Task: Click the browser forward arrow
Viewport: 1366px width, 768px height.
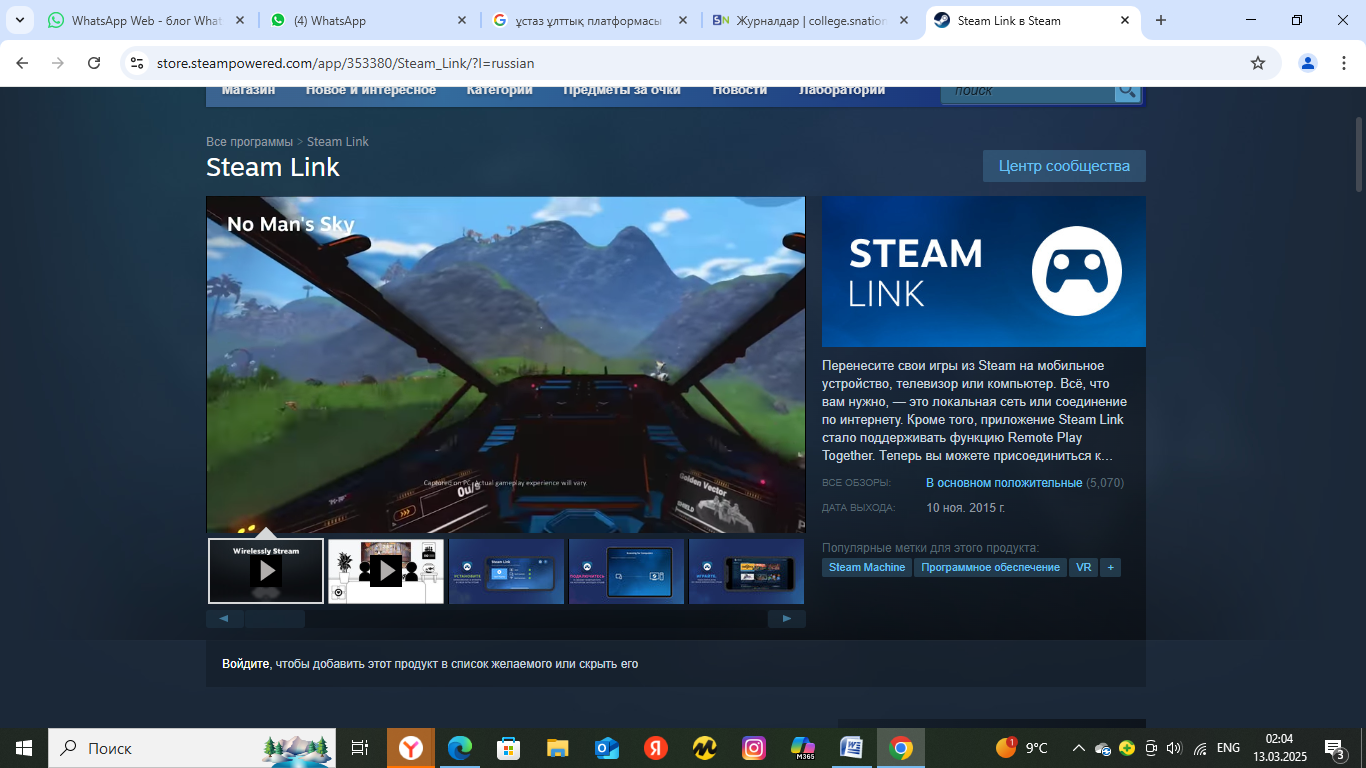Action: point(58,63)
